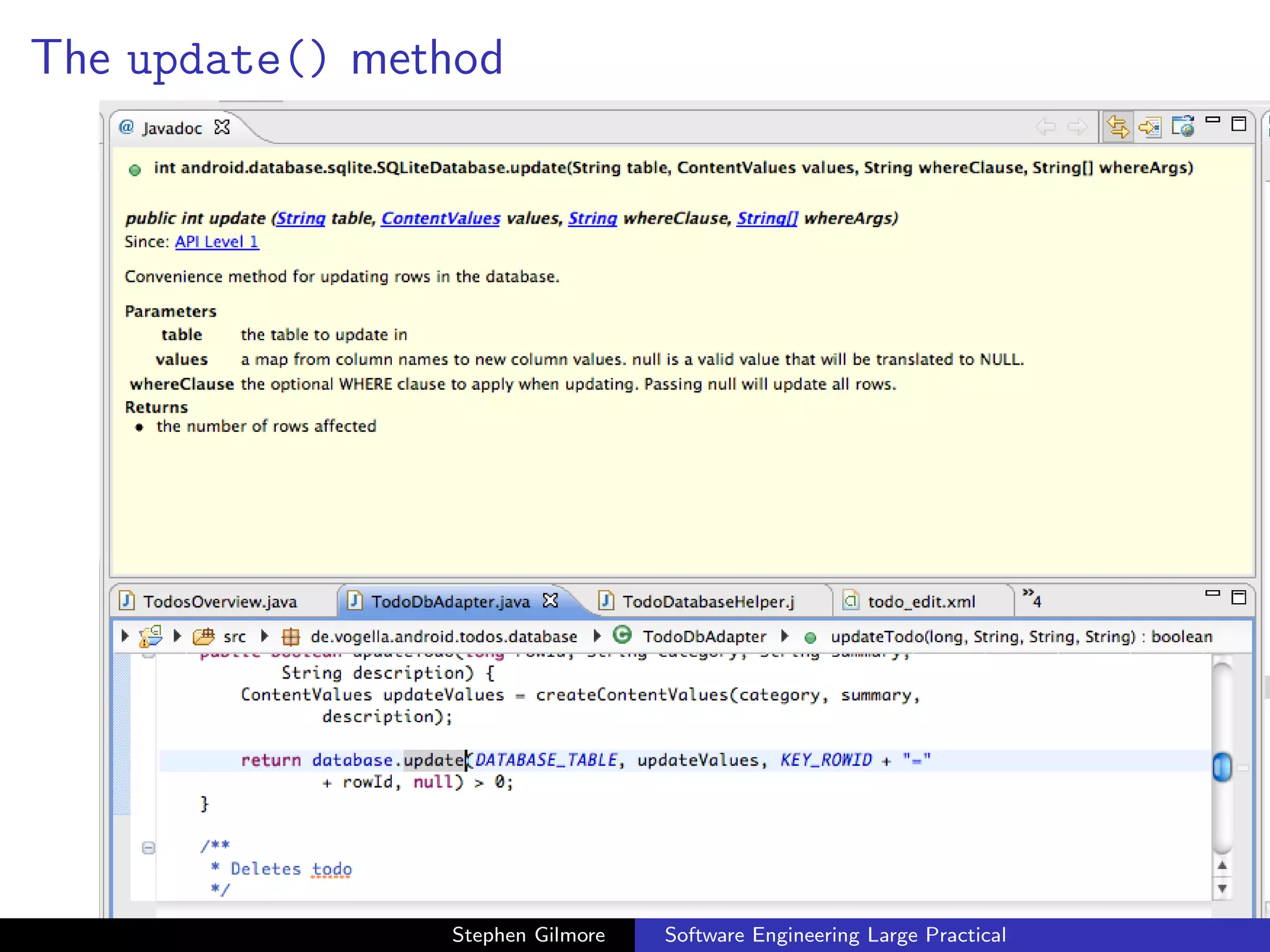
Task: Open the todo_edit.xml tab
Action: (x=921, y=601)
